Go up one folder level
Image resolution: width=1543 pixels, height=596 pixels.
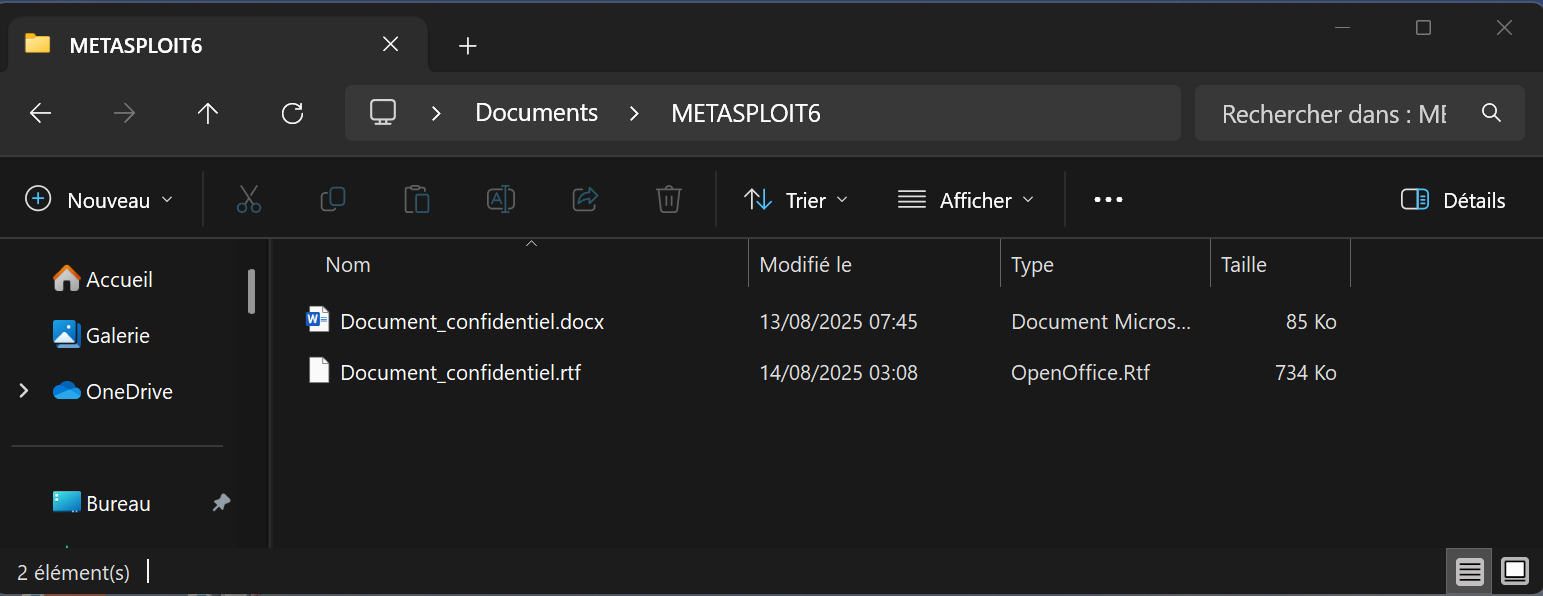(208, 114)
